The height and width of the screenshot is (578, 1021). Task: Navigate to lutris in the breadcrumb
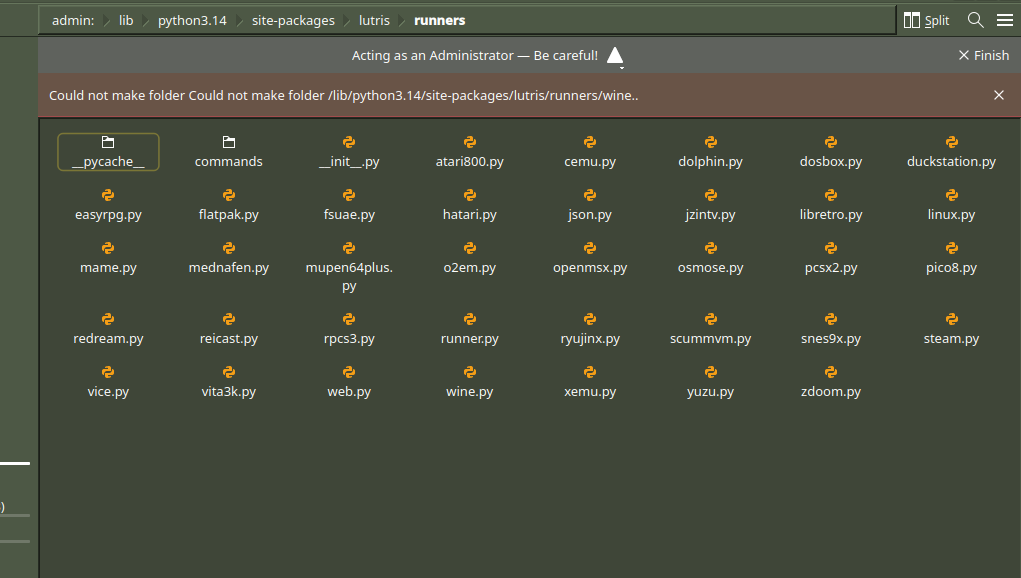[374, 20]
